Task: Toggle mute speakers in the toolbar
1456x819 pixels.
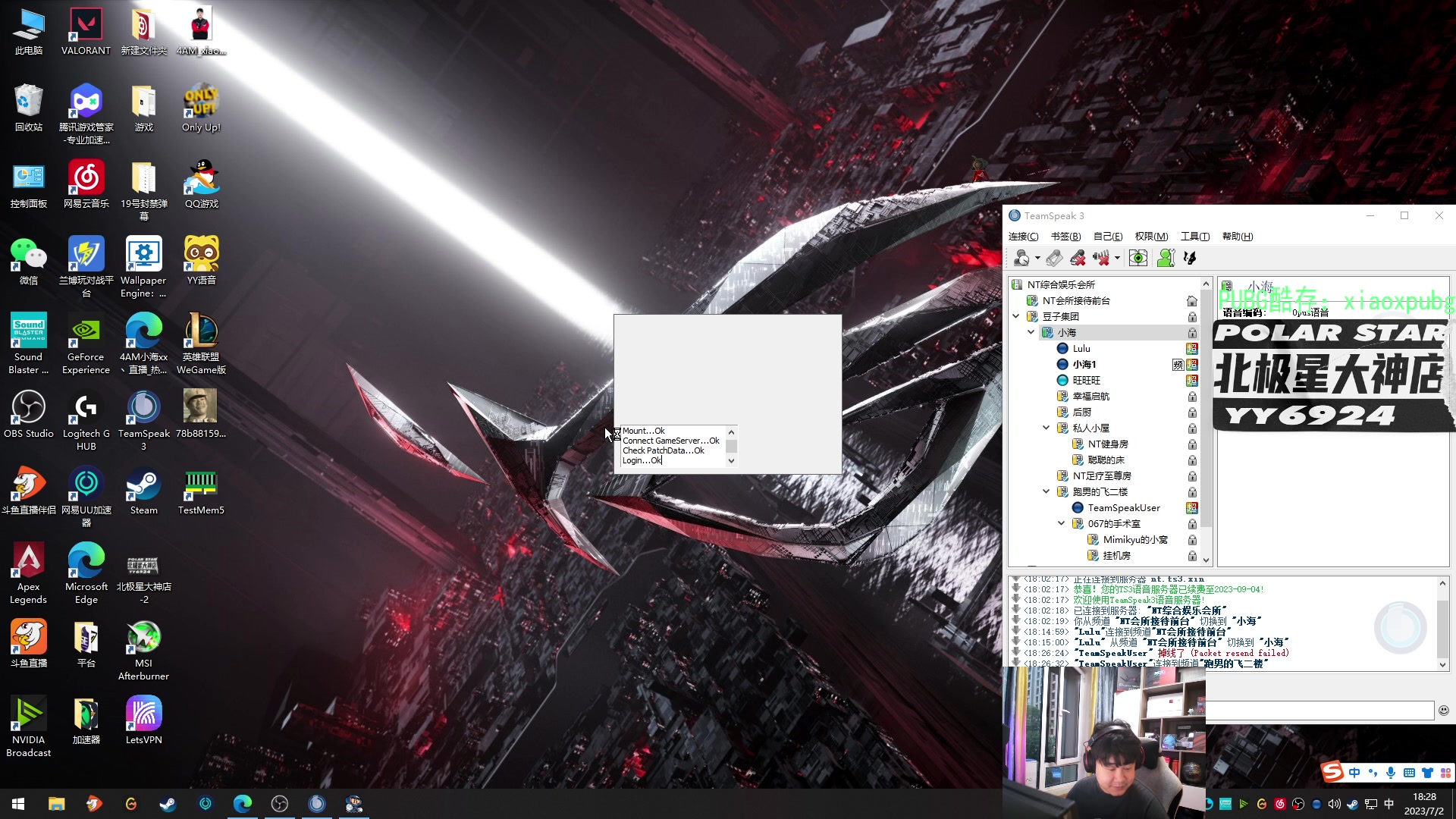Action: (x=1101, y=258)
